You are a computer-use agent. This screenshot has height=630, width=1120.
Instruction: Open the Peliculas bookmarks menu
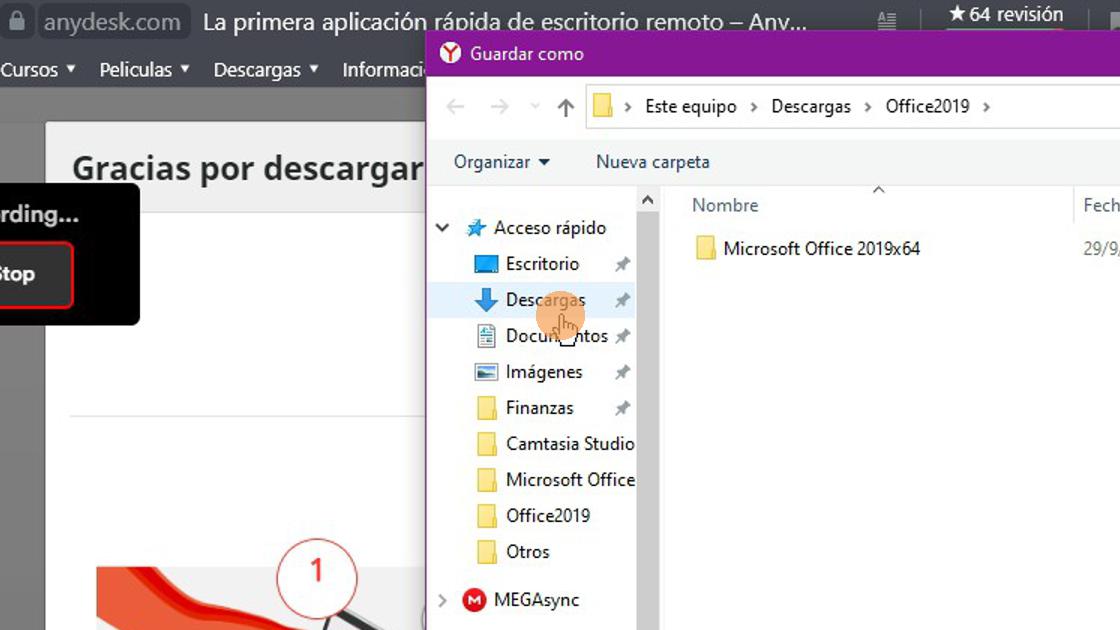[144, 69]
